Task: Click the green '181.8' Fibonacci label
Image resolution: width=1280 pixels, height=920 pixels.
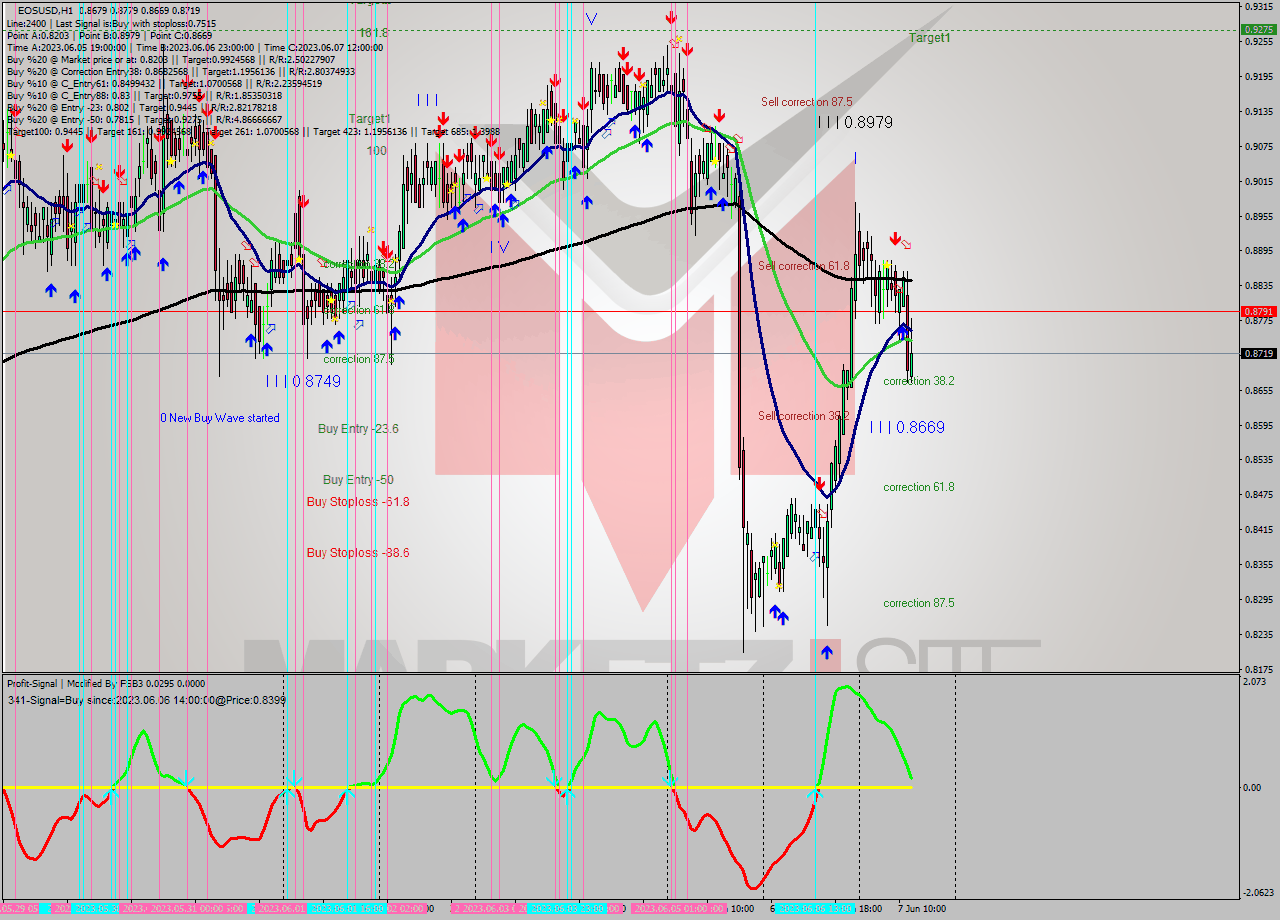Action: (x=373, y=33)
